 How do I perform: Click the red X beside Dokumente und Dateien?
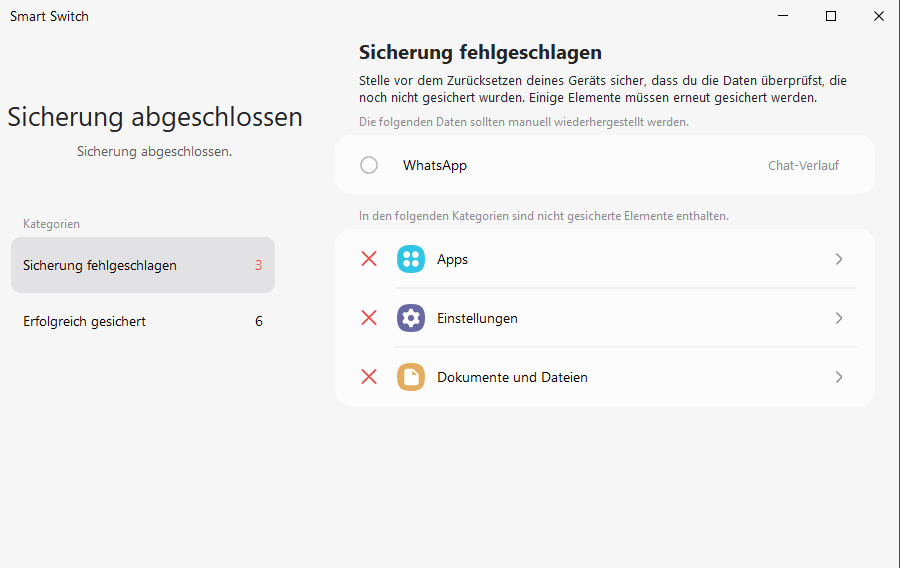pyautogui.click(x=369, y=377)
